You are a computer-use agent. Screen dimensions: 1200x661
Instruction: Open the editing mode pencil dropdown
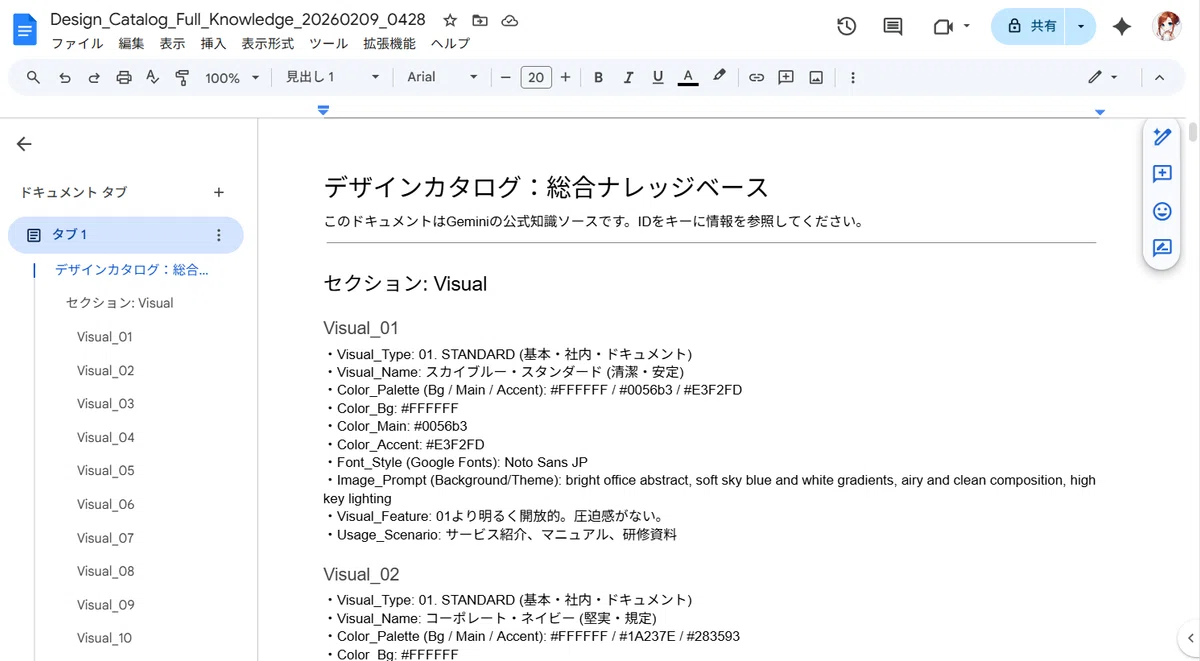(1103, 77)
